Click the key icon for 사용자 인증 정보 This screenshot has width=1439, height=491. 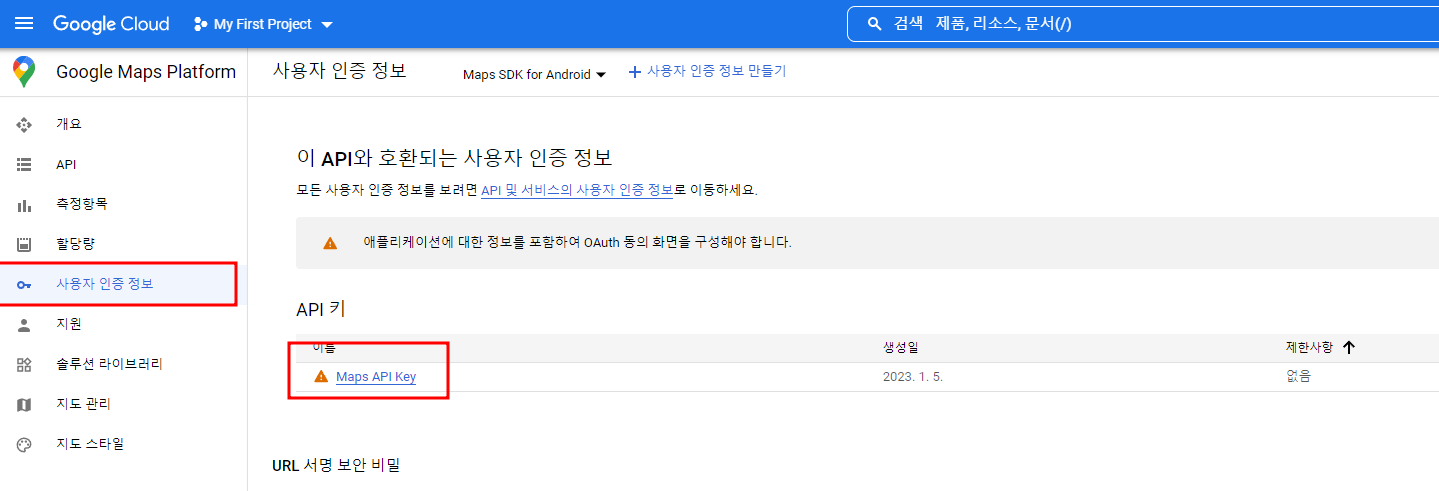(x=25, y=284)
